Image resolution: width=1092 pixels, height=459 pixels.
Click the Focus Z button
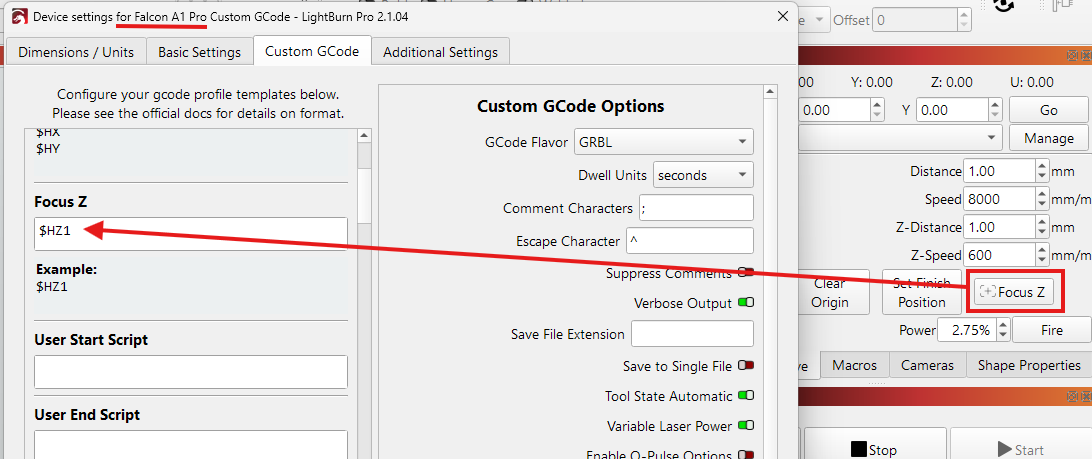[1013, 293]
